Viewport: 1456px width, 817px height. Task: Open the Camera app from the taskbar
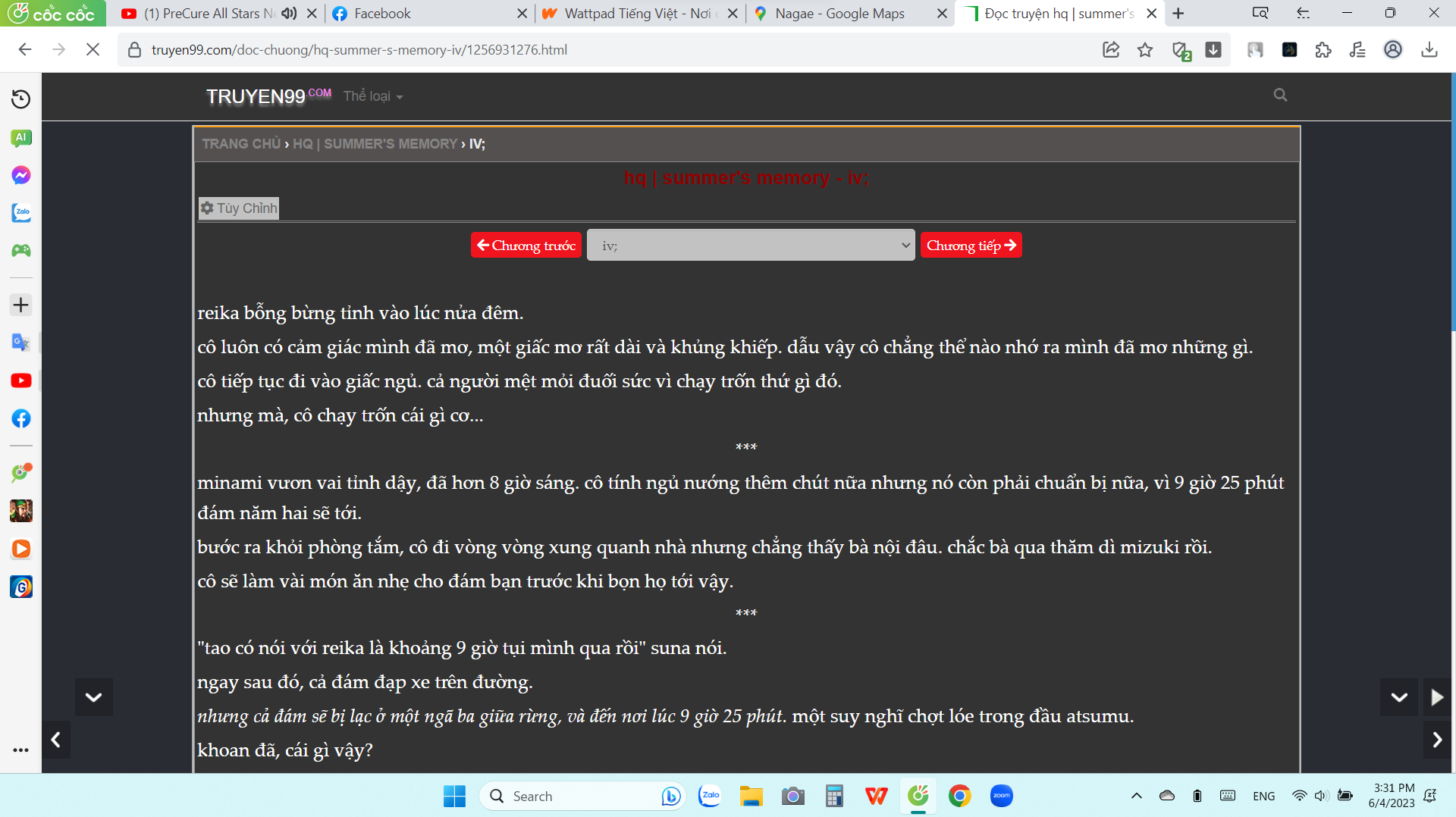[792, 796]
